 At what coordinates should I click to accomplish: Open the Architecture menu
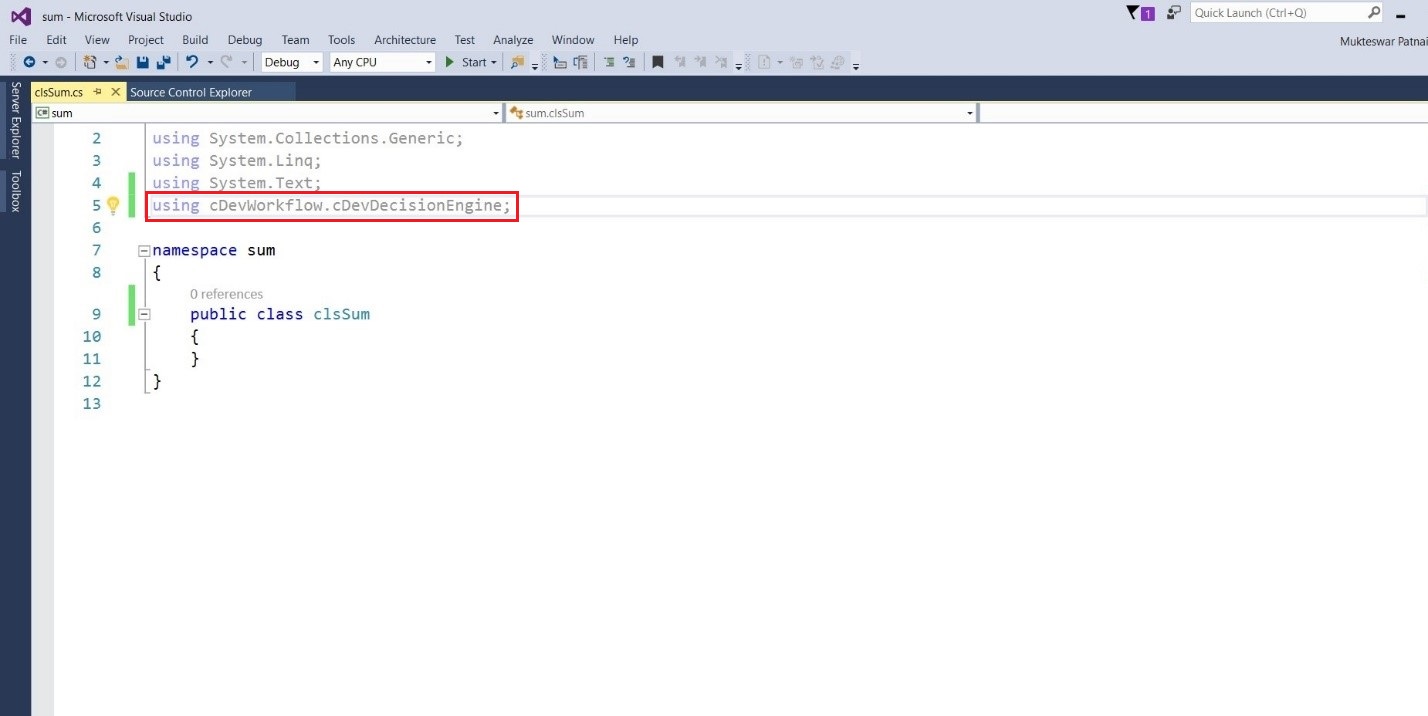[404, 40]
